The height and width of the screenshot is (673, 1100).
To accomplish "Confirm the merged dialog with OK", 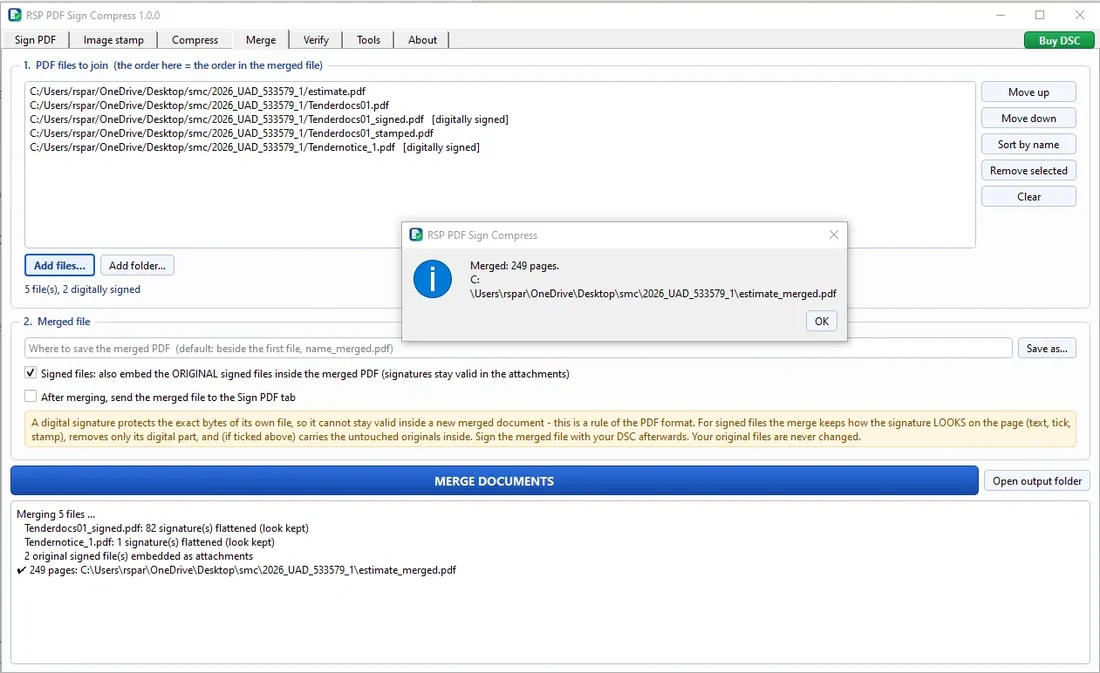I will (x=821, y=321).
